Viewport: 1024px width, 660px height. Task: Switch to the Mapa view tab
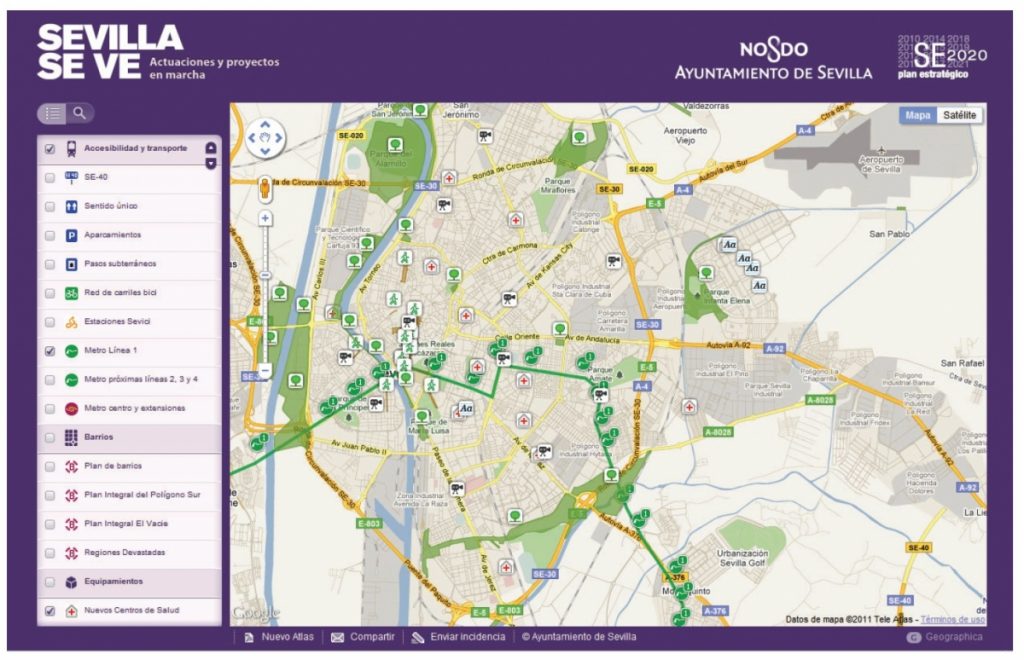click(x=918, y=116)
